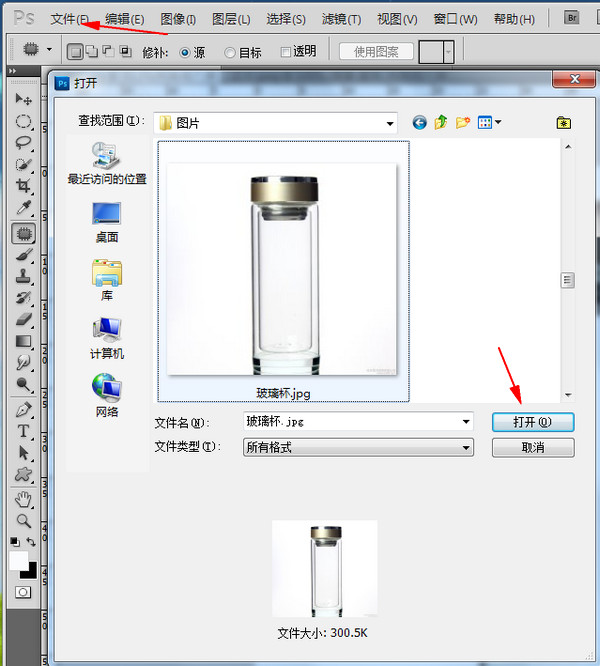Click the 取消 (Cancel) button
The height and width of the screenshot is (666, 600).
tap(533, 447)
